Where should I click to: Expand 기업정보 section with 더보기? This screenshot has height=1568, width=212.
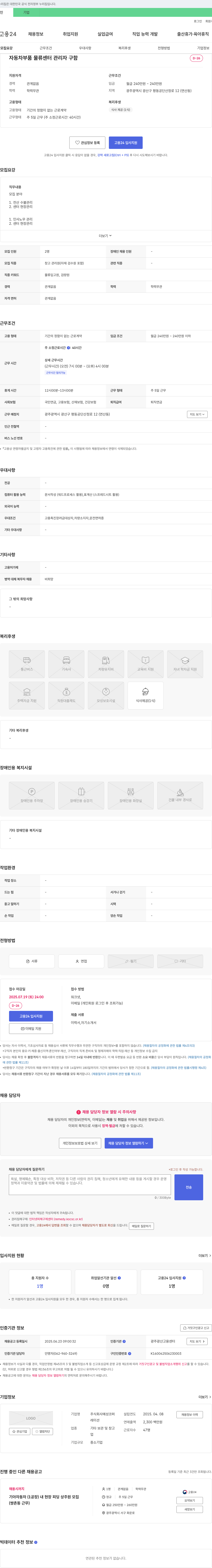[205, 1397]
